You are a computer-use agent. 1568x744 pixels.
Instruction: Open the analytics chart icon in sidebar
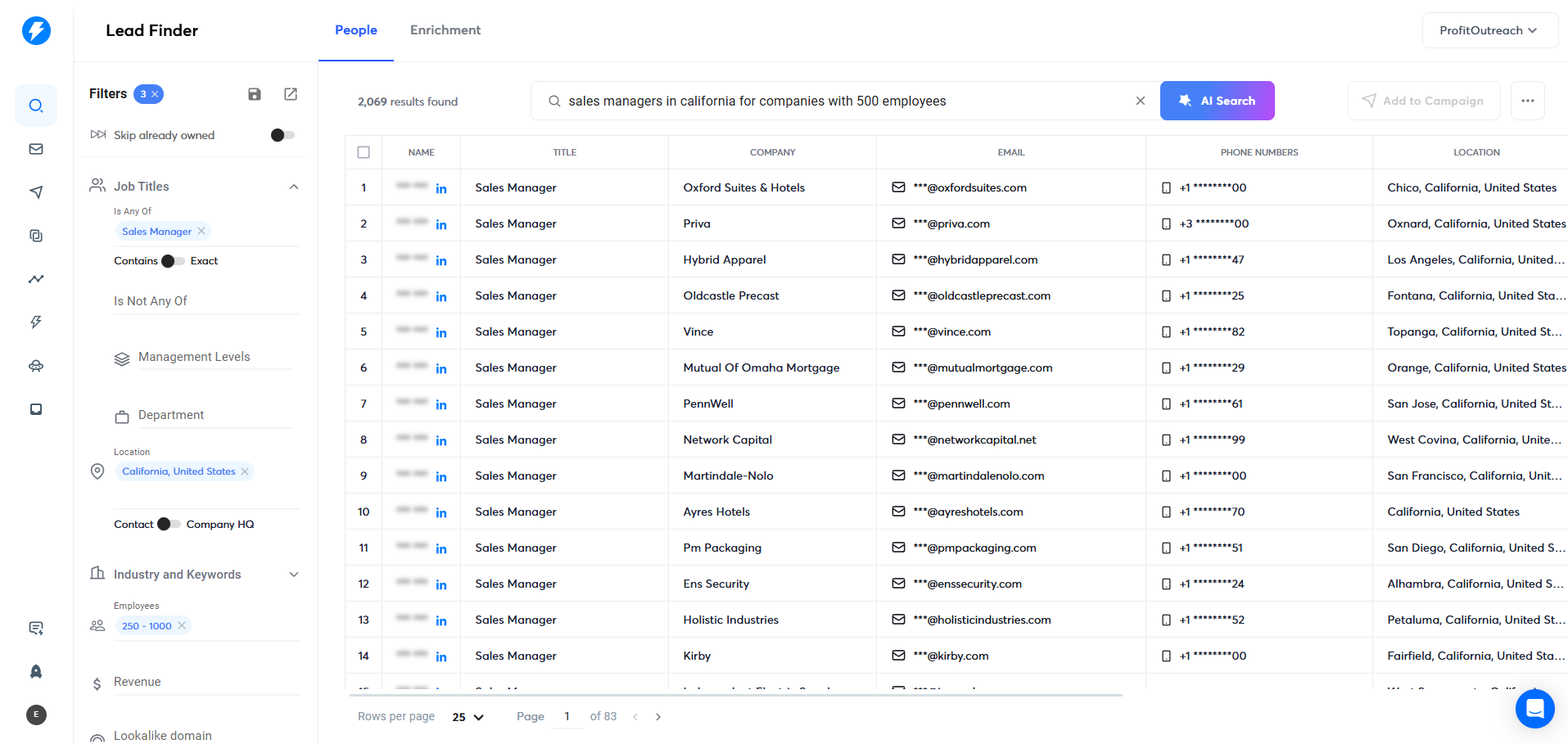point(35,278)
